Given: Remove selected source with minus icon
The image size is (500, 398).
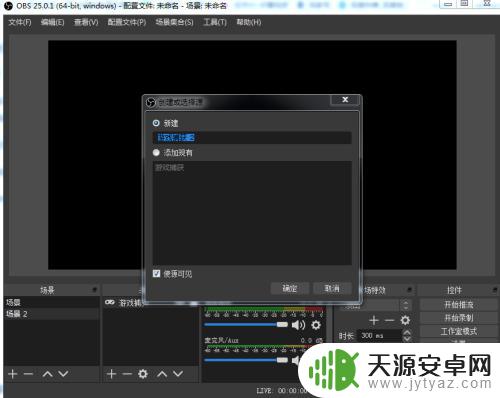Looking at the screenshot, I should click(x=127, y=374).
